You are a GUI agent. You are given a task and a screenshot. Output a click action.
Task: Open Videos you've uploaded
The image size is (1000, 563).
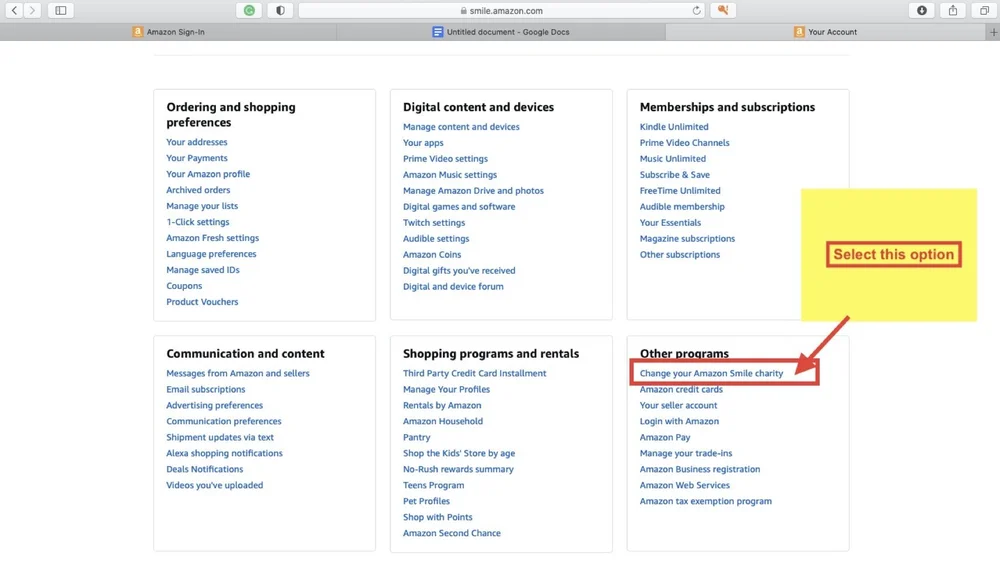[214, 485]
